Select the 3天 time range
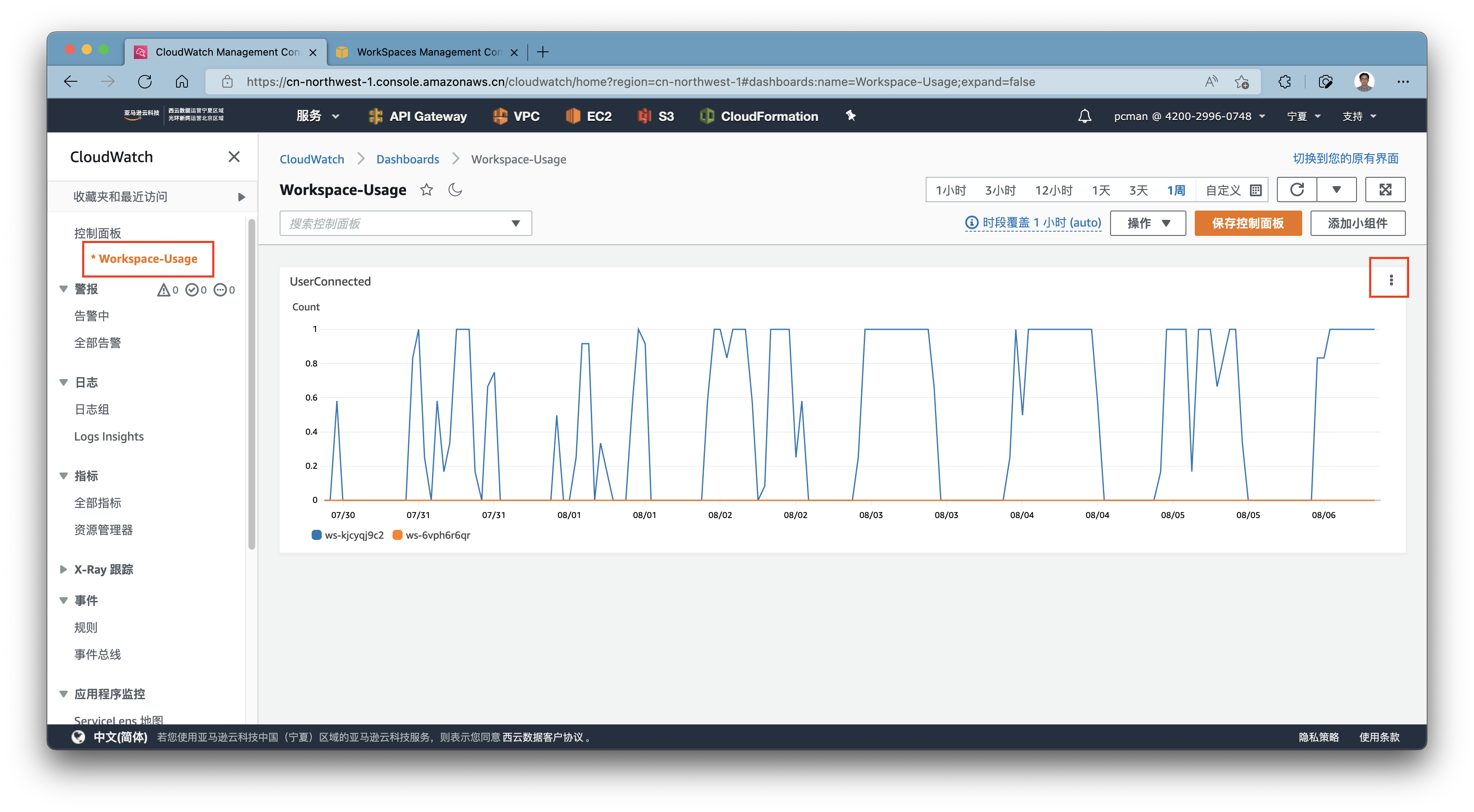The width and height of the screenshot is (1474, 812). click(1139, 190)
